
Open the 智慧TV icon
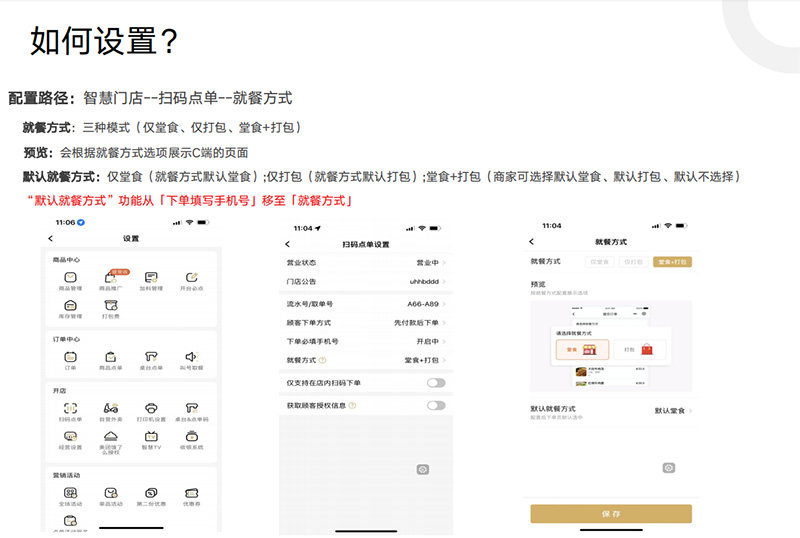click(151, 440)
